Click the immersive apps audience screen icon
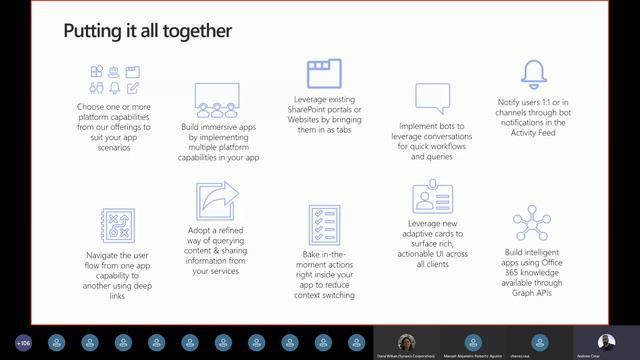Image resolution: width=640 pixels, height=360 pixels. tap(217, 100)
